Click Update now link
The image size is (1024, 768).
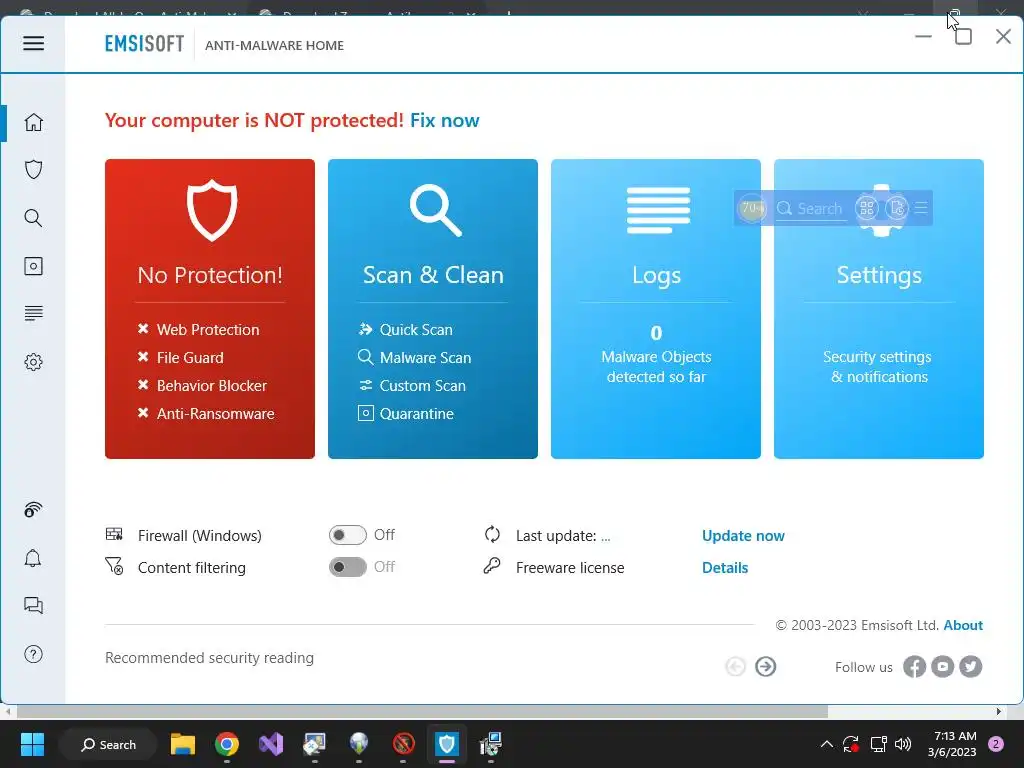coord(743,536)
